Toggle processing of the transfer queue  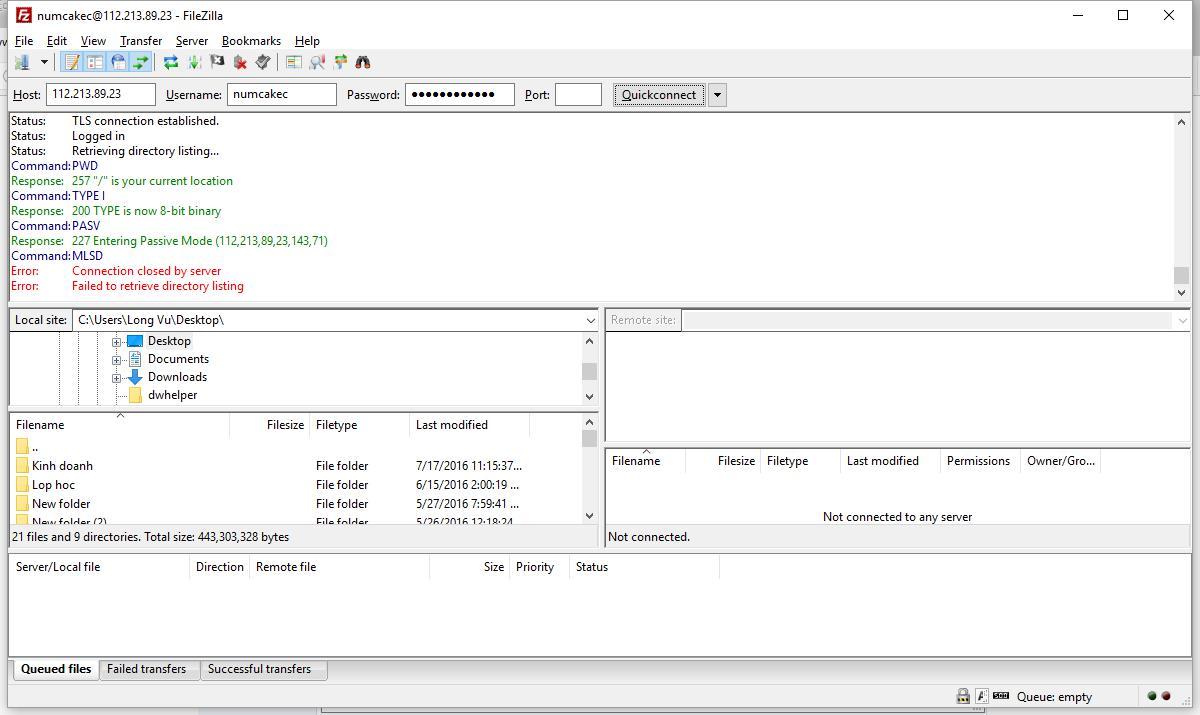[x=194, y=62]
